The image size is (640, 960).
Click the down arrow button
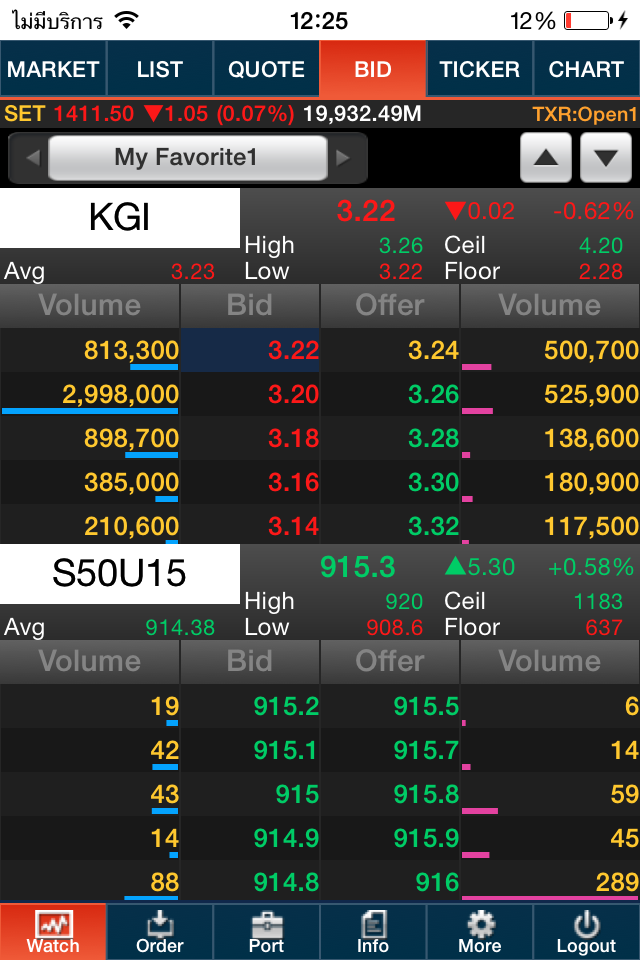(x=606, y=158)
